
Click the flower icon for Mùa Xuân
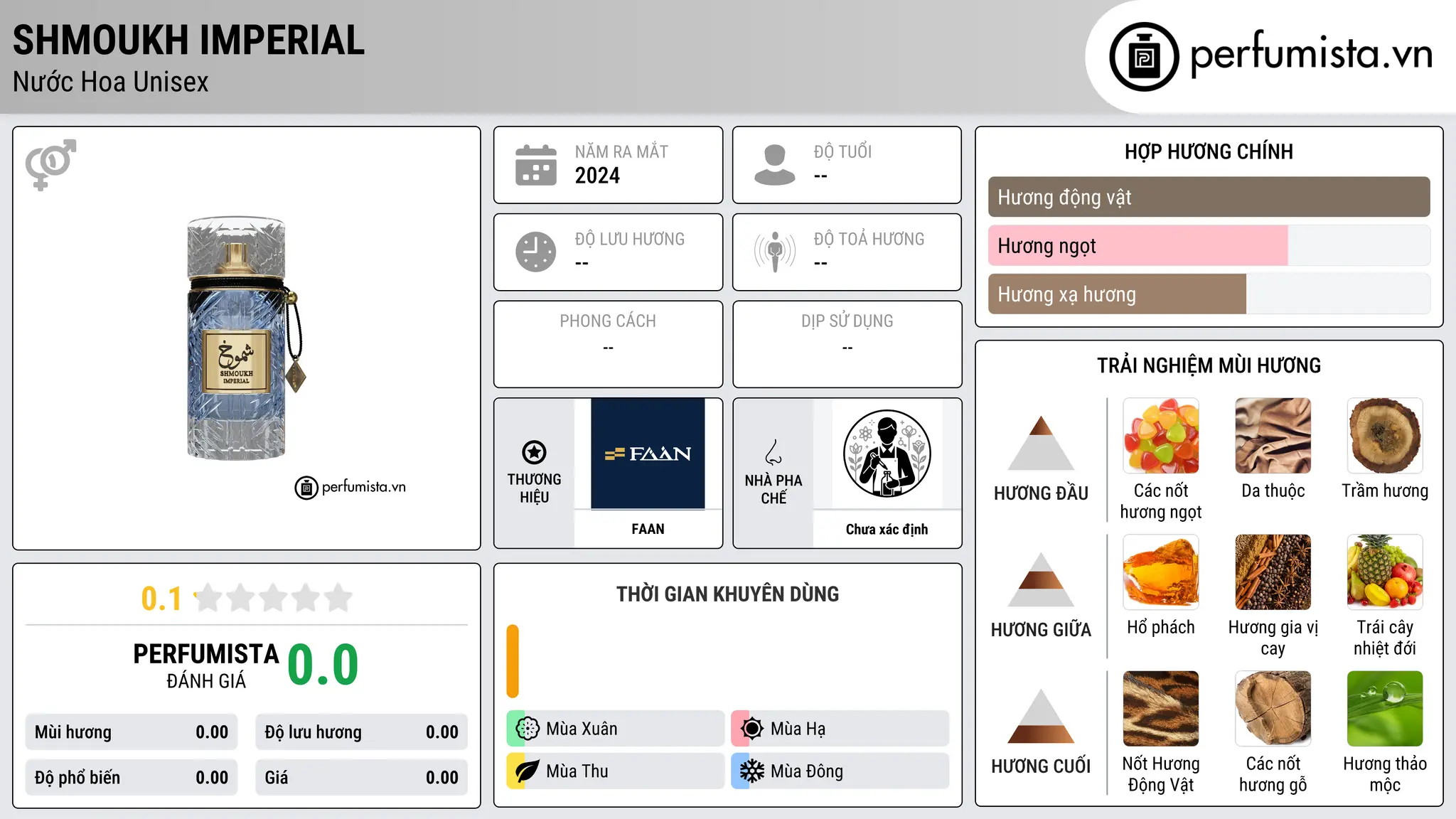coord(528,729)
